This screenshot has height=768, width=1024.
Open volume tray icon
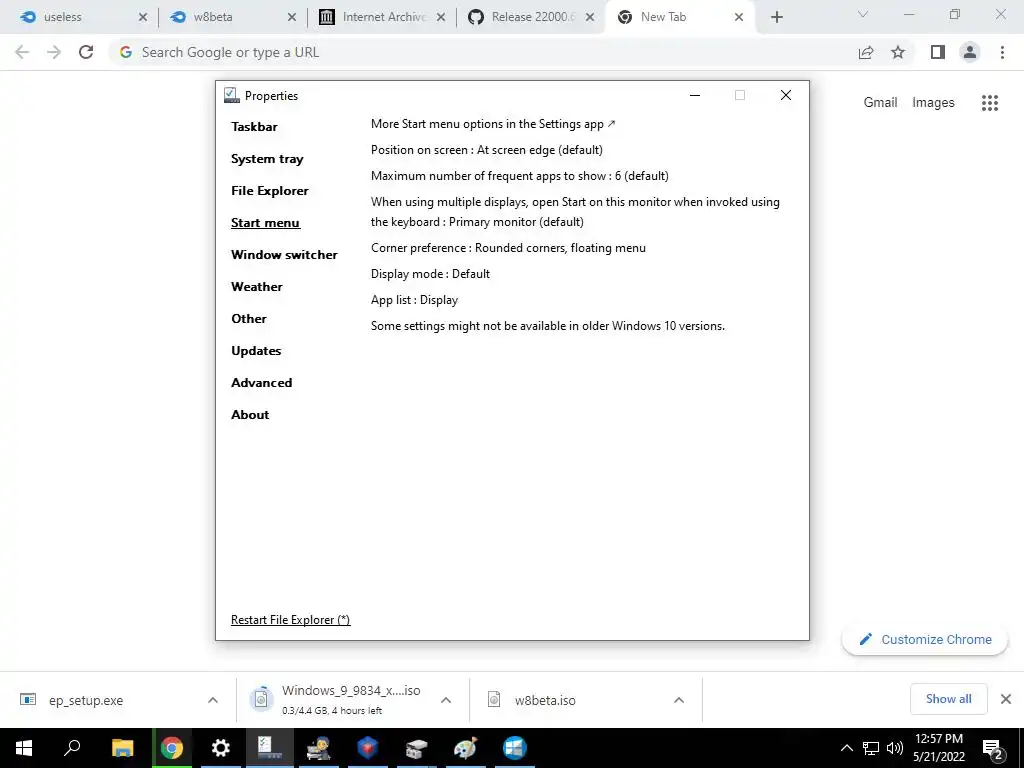point(895,748)
